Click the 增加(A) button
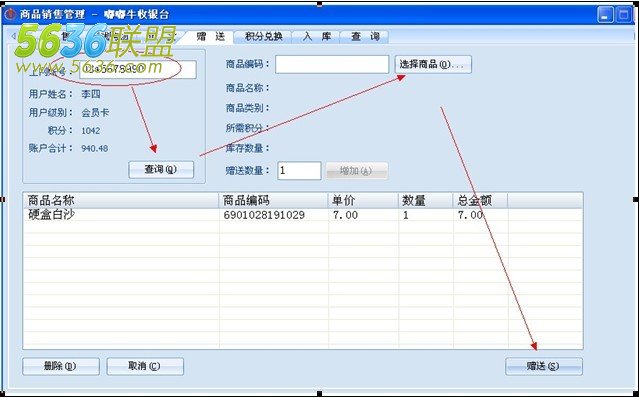The height and width of the screenshot is (398, 639). click(357, 171)
